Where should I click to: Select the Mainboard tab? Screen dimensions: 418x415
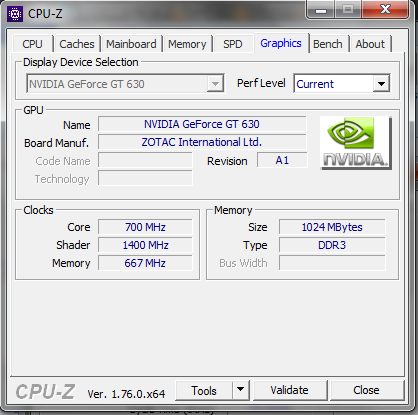[131, 44]
